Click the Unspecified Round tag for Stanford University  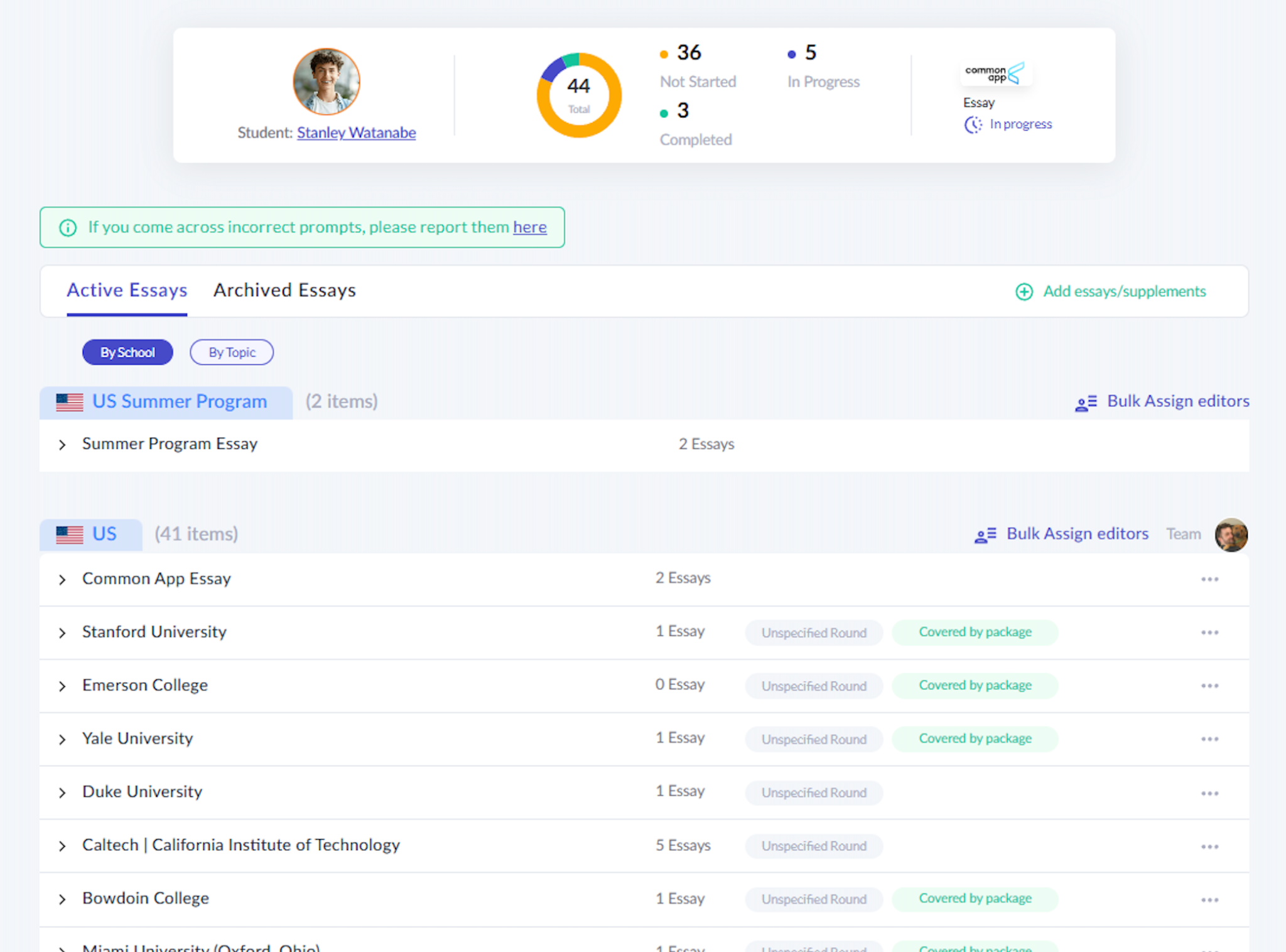point(814,632)
